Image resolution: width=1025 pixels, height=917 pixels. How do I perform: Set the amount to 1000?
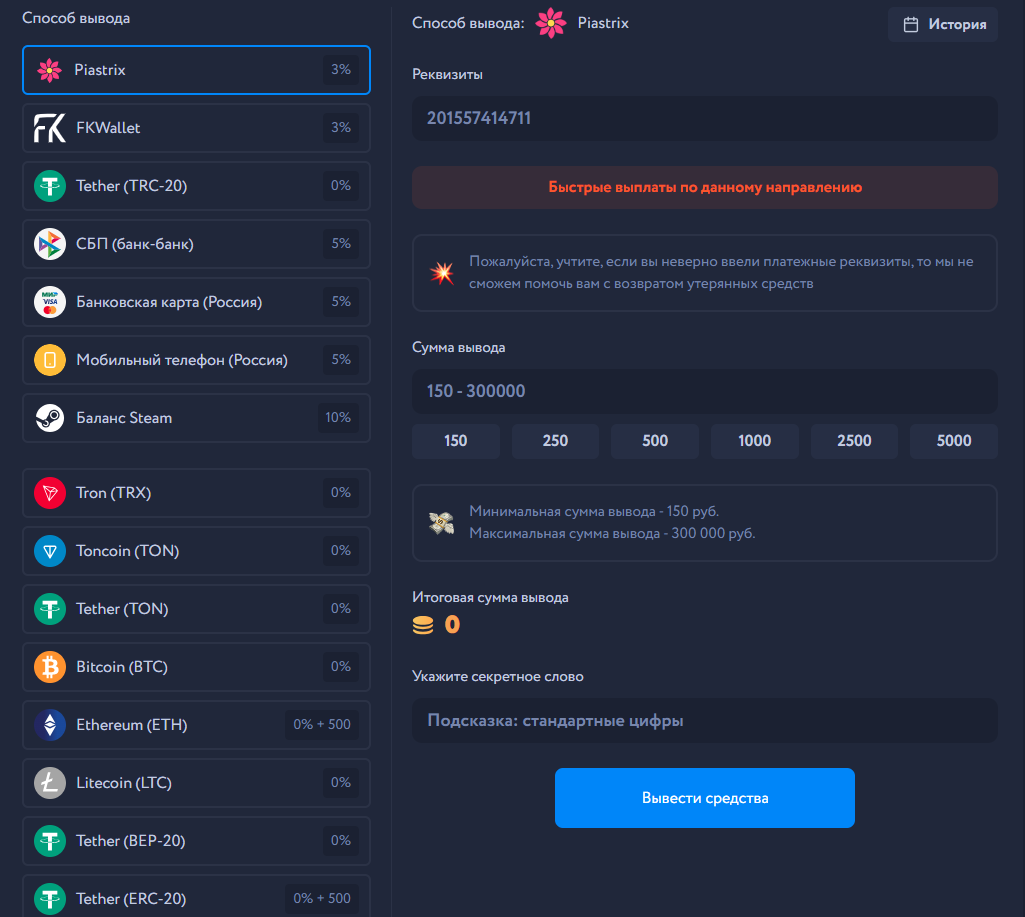click(754, 441)
